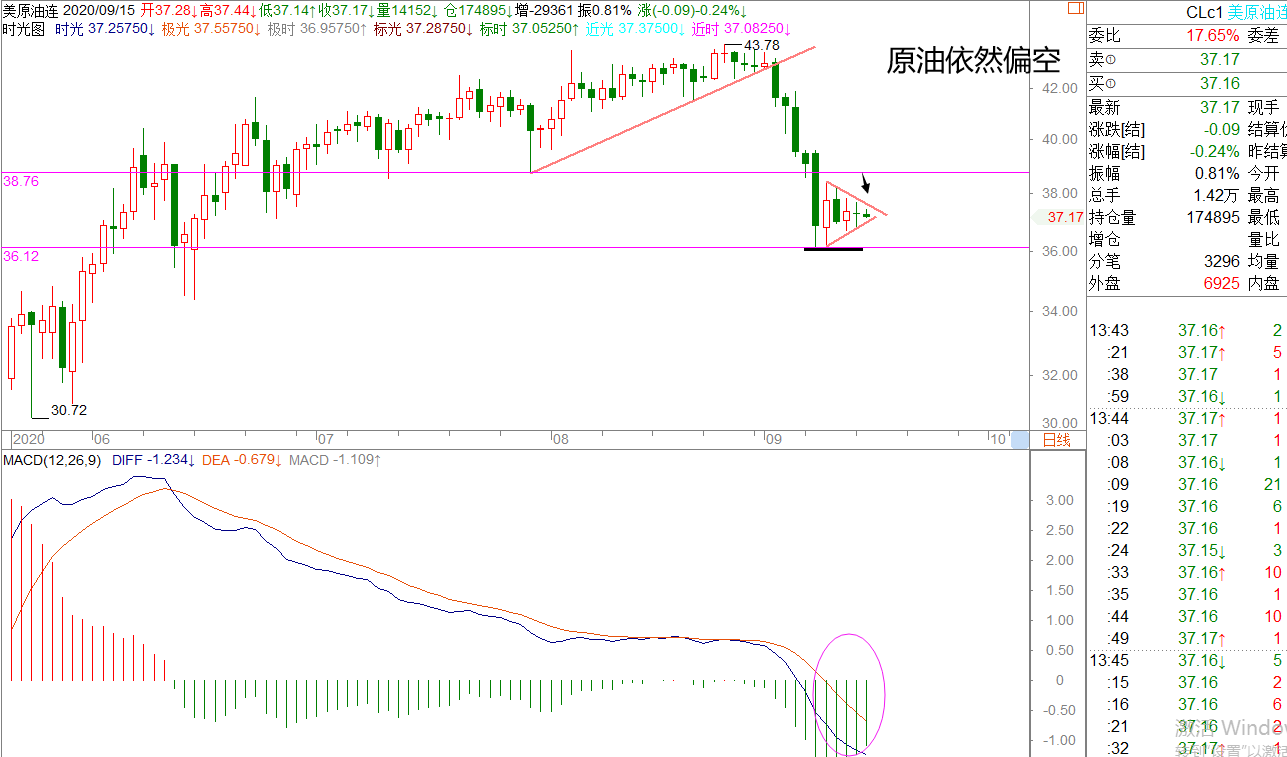Click the 38.76 horizontal line label
This screenshot has width=1287, height=757.
coord(21,182)
